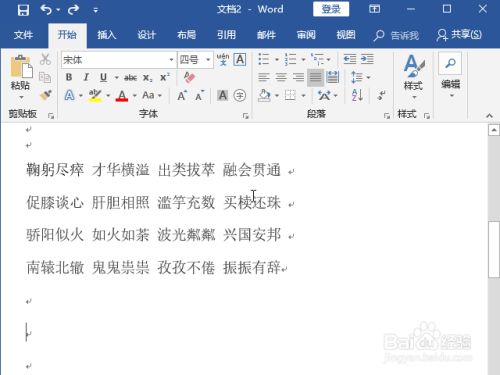Increase the font size with the larger A

click(182, 96)
